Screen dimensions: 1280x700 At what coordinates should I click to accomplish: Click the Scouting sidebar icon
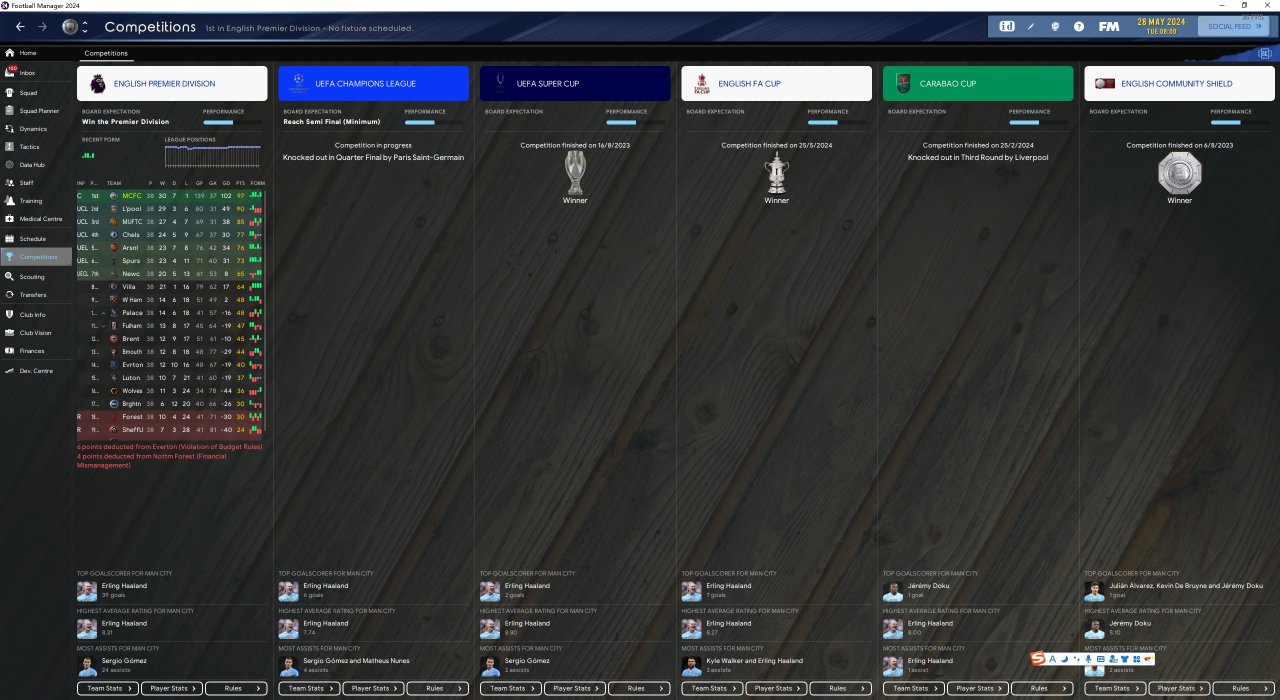click(x=10, y=277)
